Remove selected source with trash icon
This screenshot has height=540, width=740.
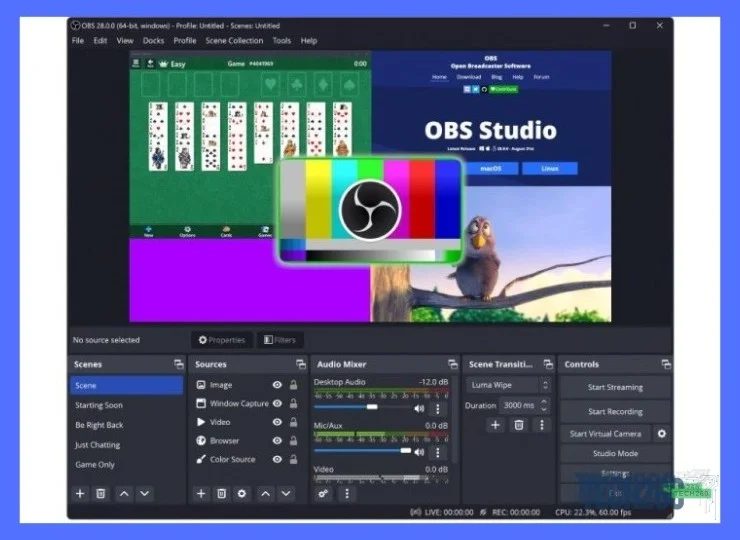(221, 494)
